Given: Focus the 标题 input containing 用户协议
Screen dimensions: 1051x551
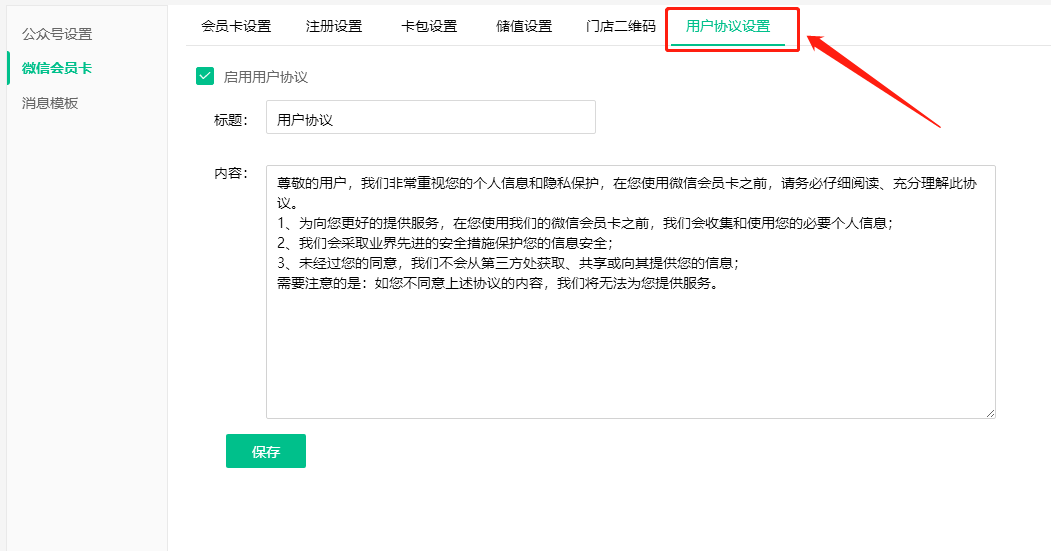Looking at the screenshot, I should [430, 119].
